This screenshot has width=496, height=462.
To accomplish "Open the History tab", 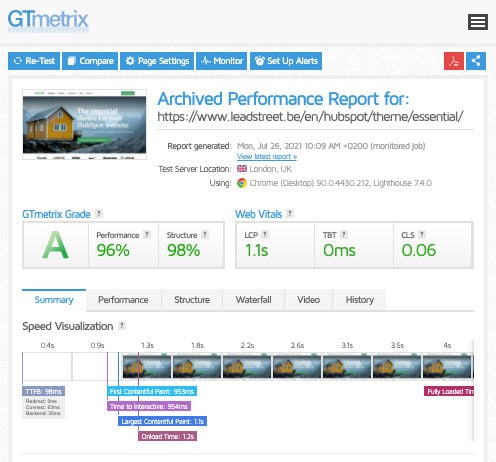I will [x=359, y=300].
